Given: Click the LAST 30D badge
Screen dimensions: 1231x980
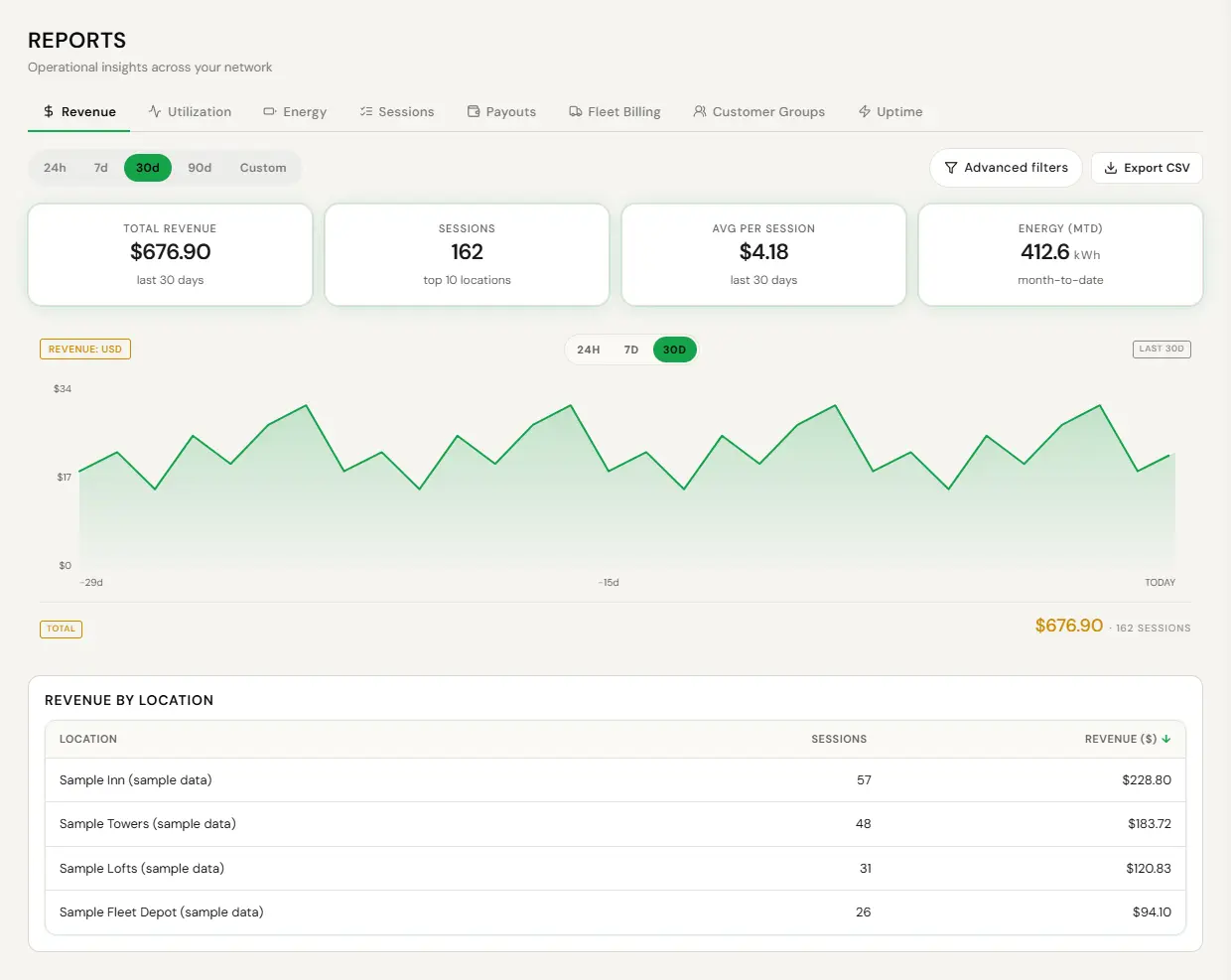Looking at the screenshot, I should point(1162,350).
